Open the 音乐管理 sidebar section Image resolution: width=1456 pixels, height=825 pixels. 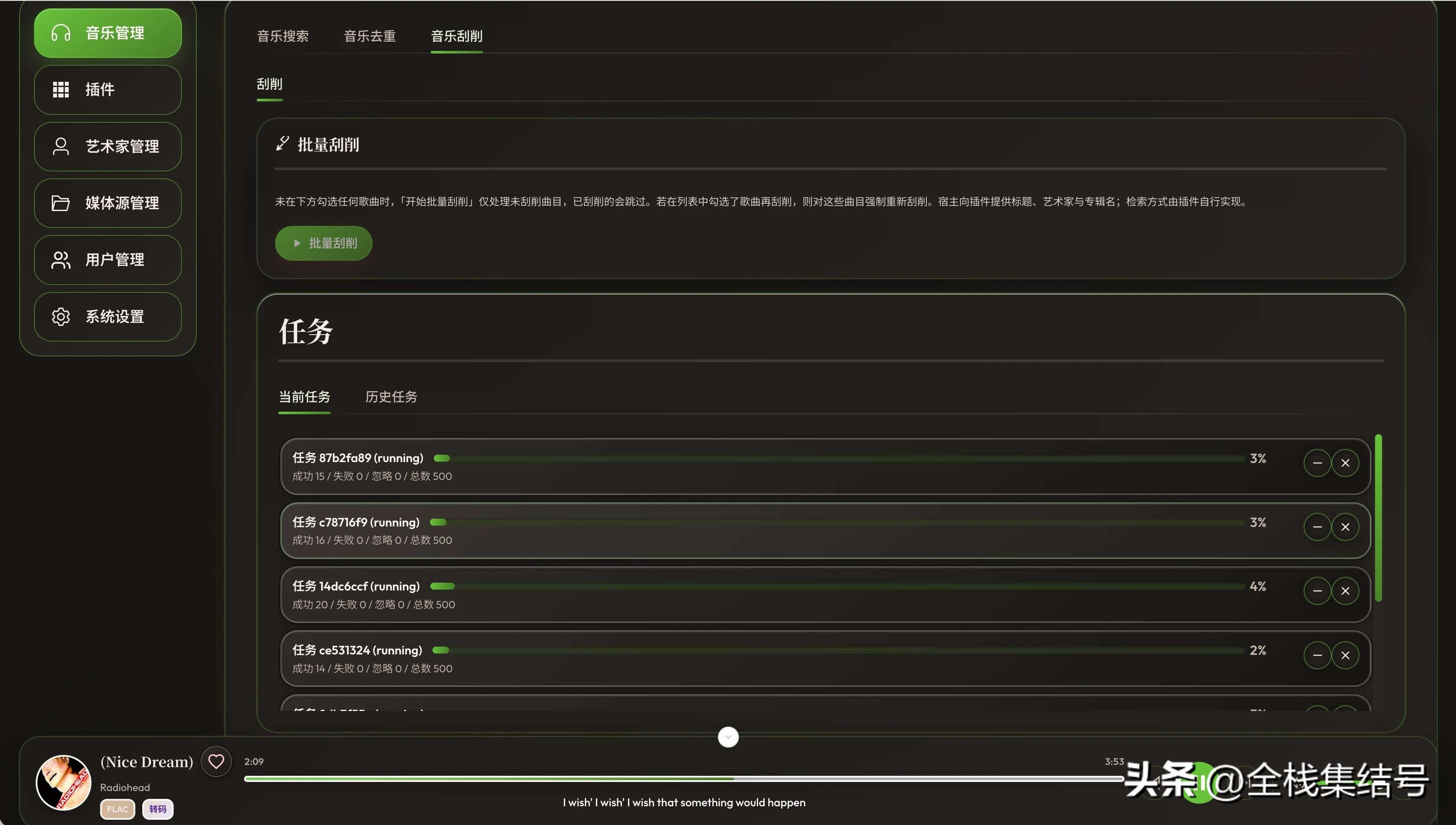pos(107,33)
